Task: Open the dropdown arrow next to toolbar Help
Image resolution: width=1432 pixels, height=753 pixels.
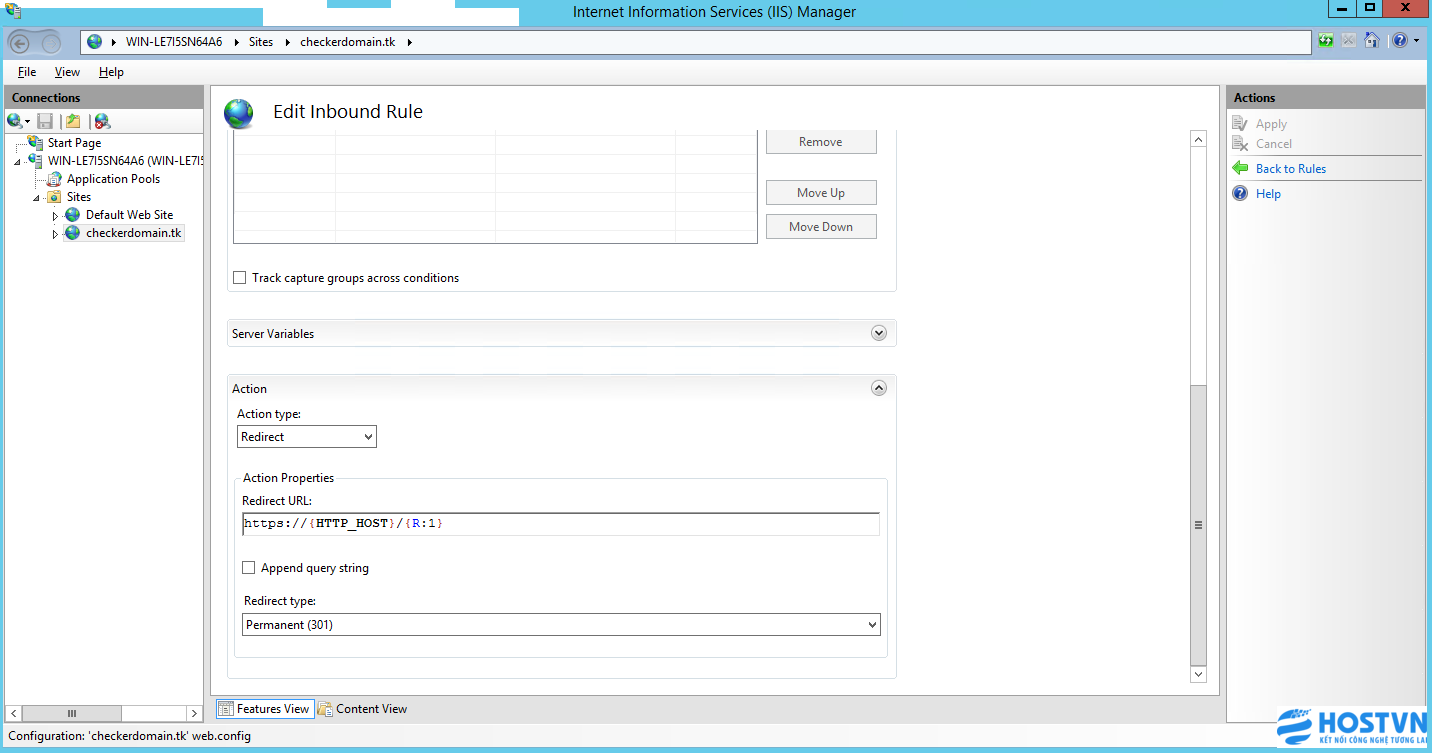Action: click(x=1416, y=41)
